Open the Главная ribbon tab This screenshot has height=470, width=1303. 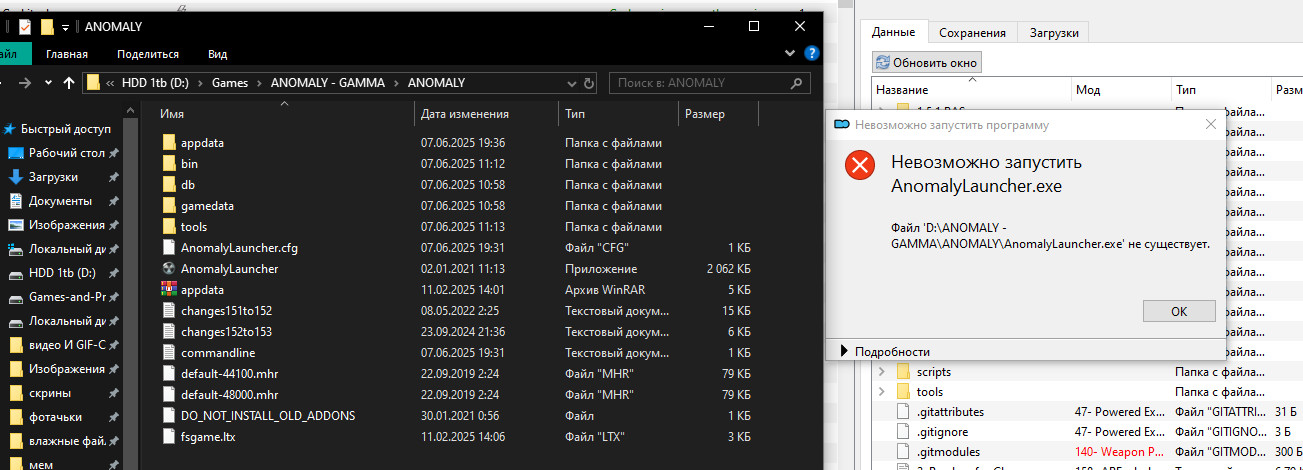[x=65, y=54]
